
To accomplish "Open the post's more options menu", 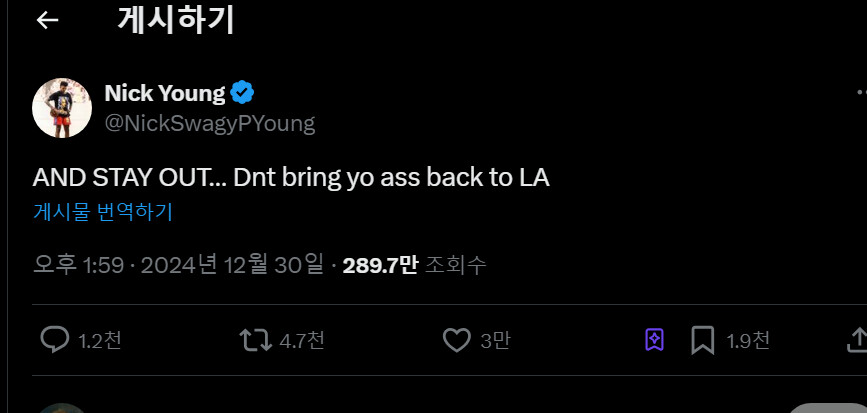I will click(x=860, y=93).
